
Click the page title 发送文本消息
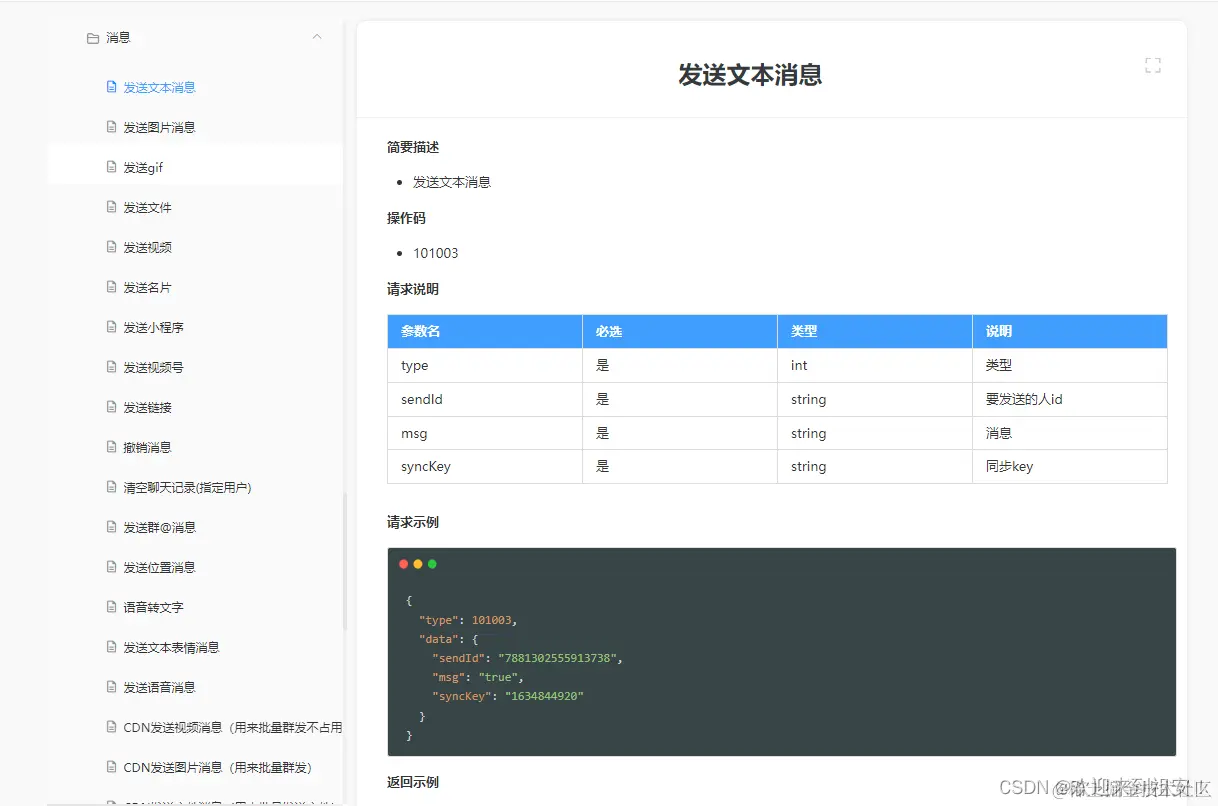point(750,74)
